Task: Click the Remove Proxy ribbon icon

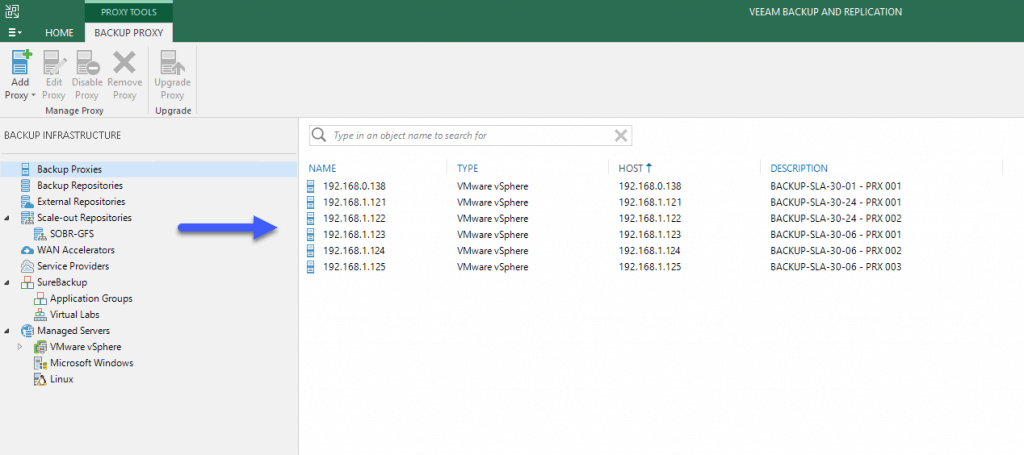Action: [124, 66]
